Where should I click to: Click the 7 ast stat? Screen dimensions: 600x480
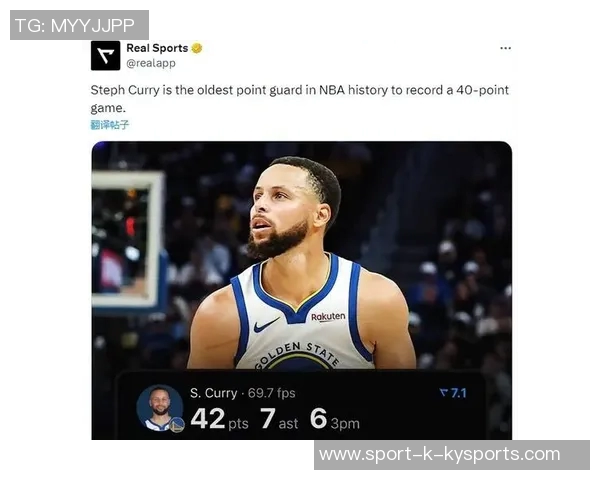coord(279,418)
